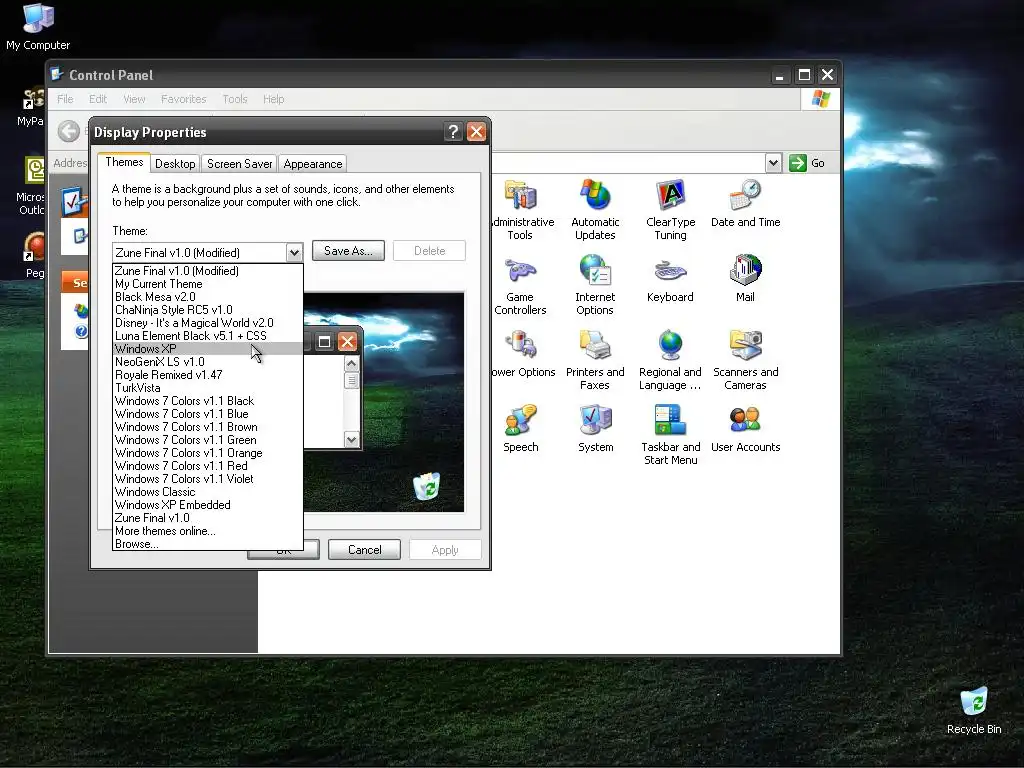Choose NeoGeniX LS v1.0 theme

[208, 362]
